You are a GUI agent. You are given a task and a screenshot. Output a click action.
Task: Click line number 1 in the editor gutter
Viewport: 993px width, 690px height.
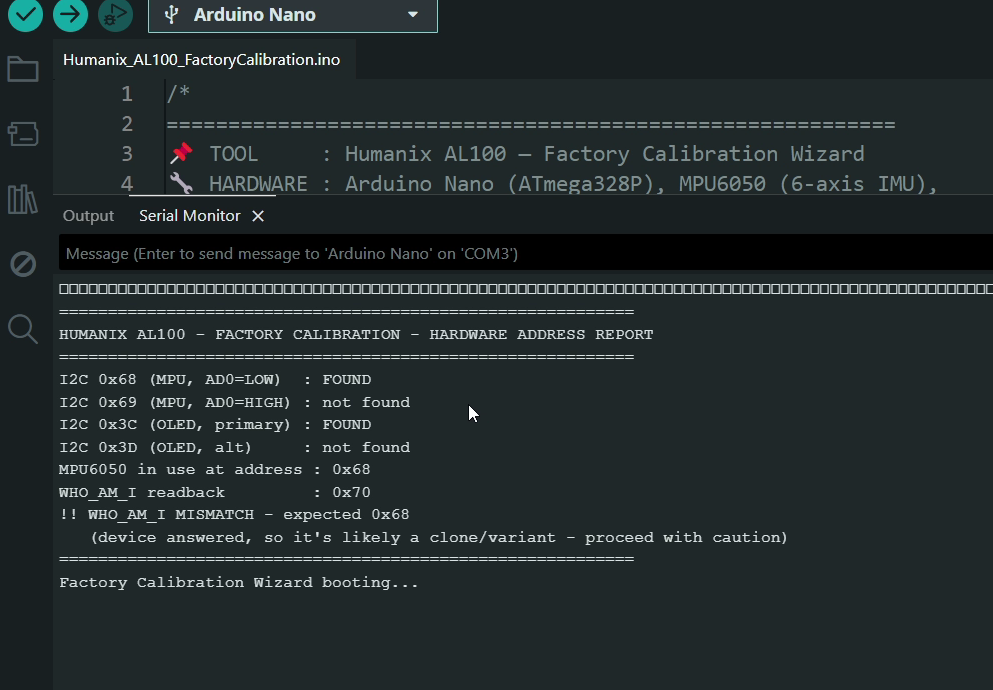(x=127, y=94)
